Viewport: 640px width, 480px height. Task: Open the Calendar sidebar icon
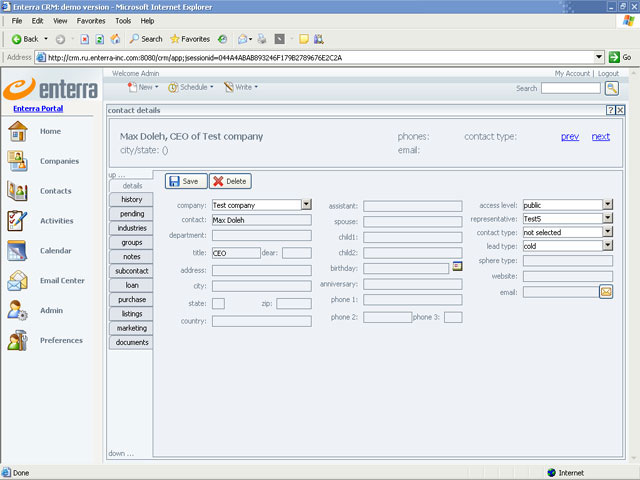pyautogui.click(x=18, y=250)
